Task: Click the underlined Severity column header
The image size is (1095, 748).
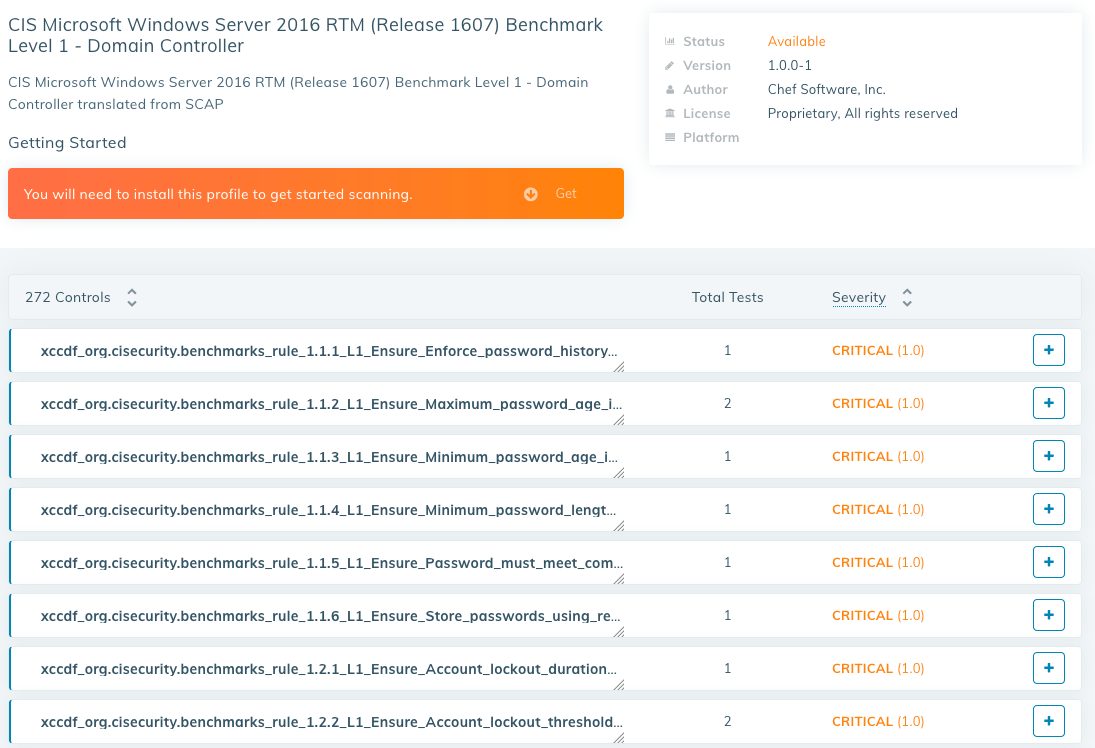Action: 859,297
